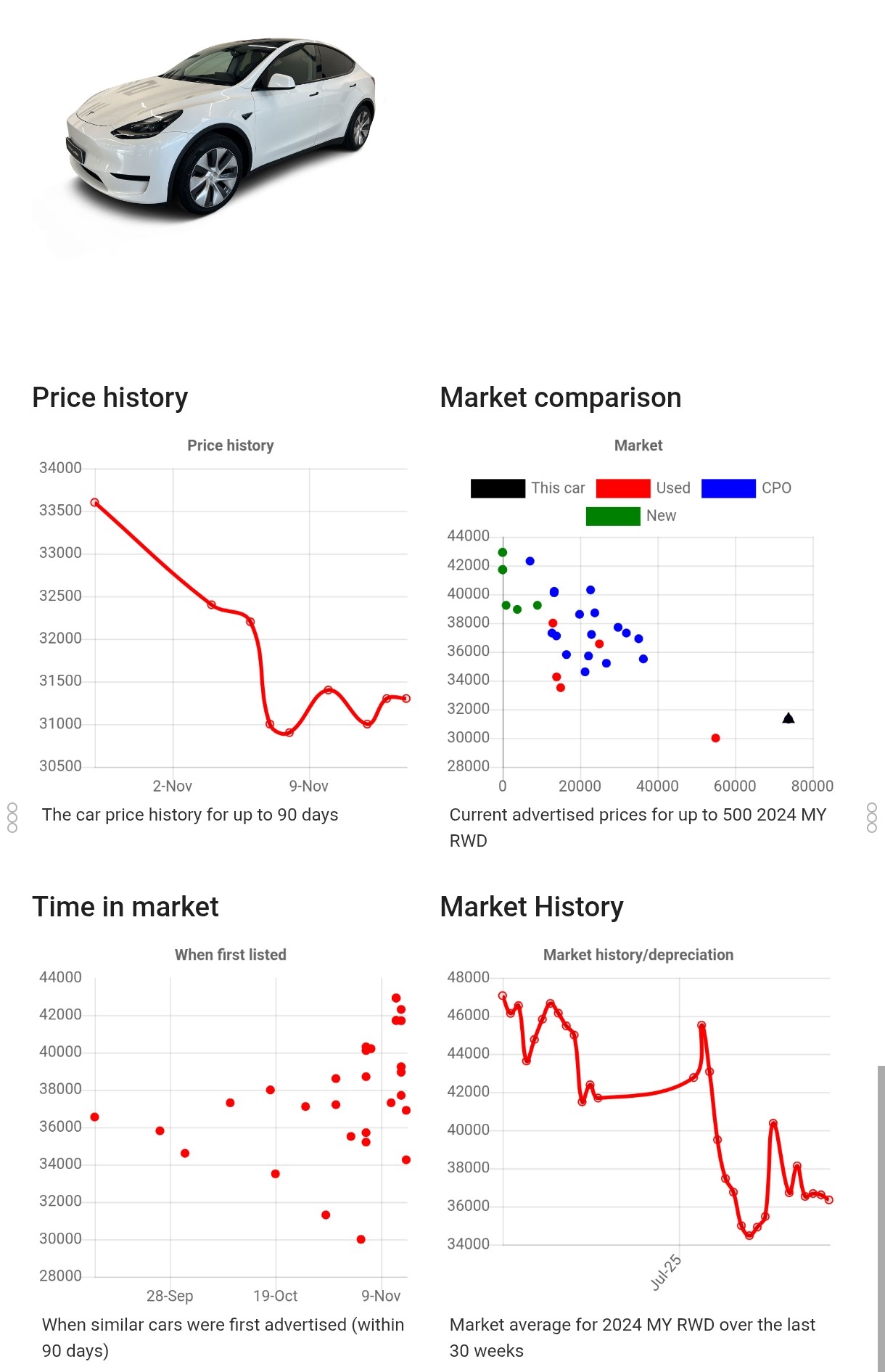885x1372 pixels.
Task: Click the first point of the Market history line
Action: [503, 996]
